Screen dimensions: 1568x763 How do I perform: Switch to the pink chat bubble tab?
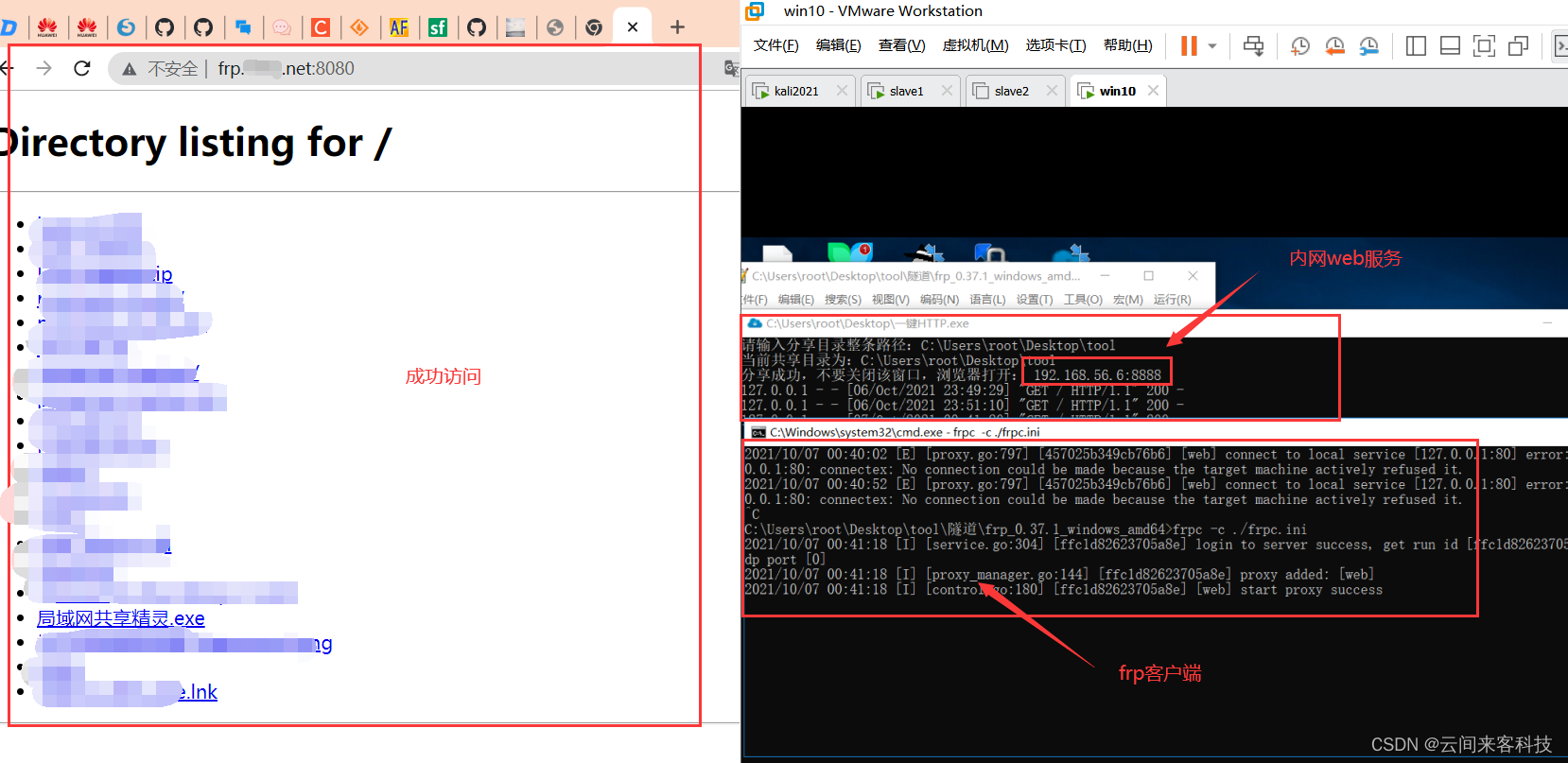pyautogui.click(x=282, y=27)
